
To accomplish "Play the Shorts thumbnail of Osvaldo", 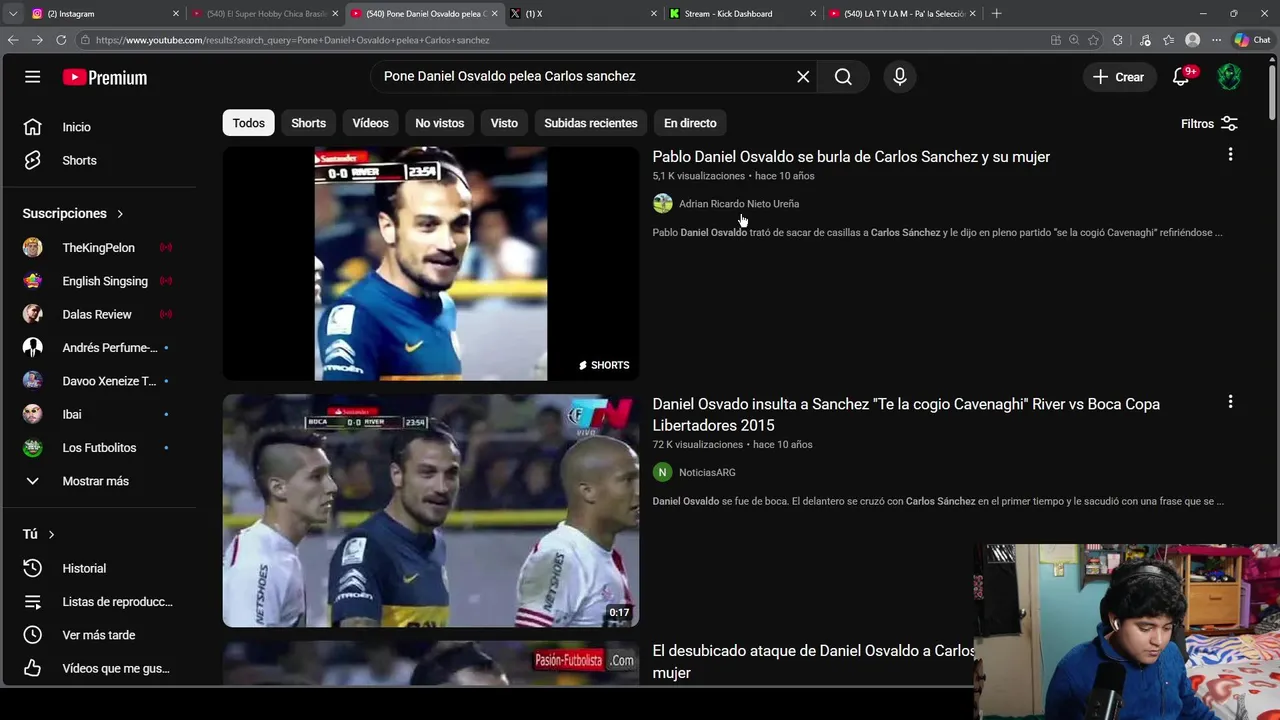I will pyautogui.click(x=431, y=264).
